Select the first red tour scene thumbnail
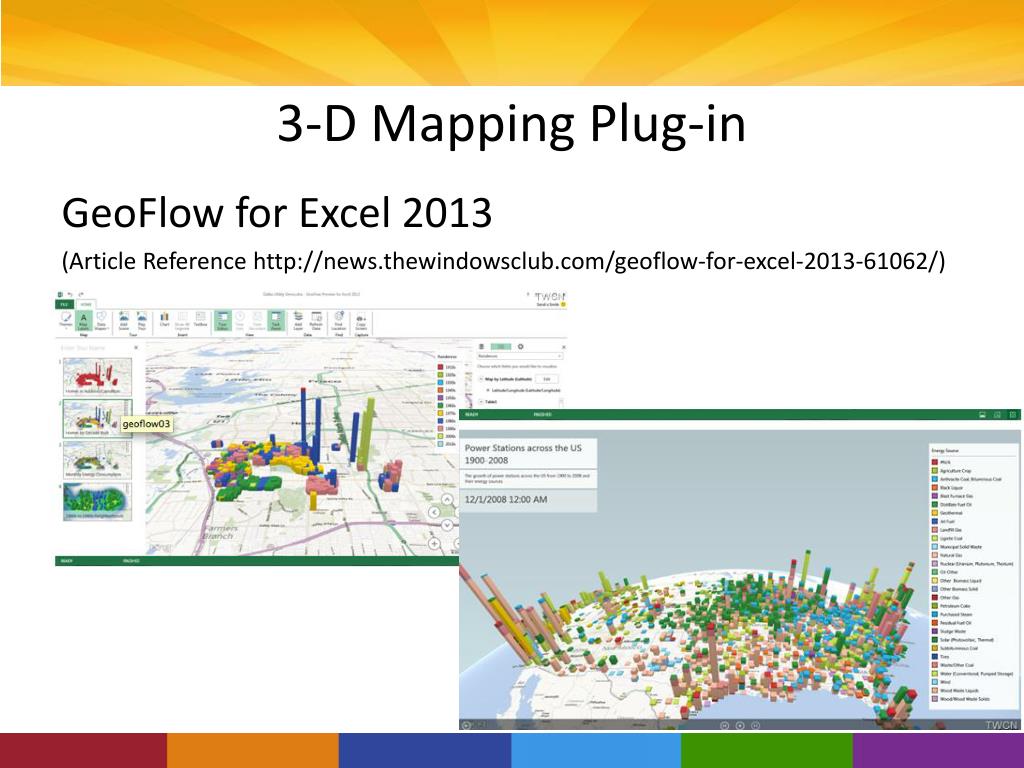The width and height of the screenshot is (1024, 768). 97,377
